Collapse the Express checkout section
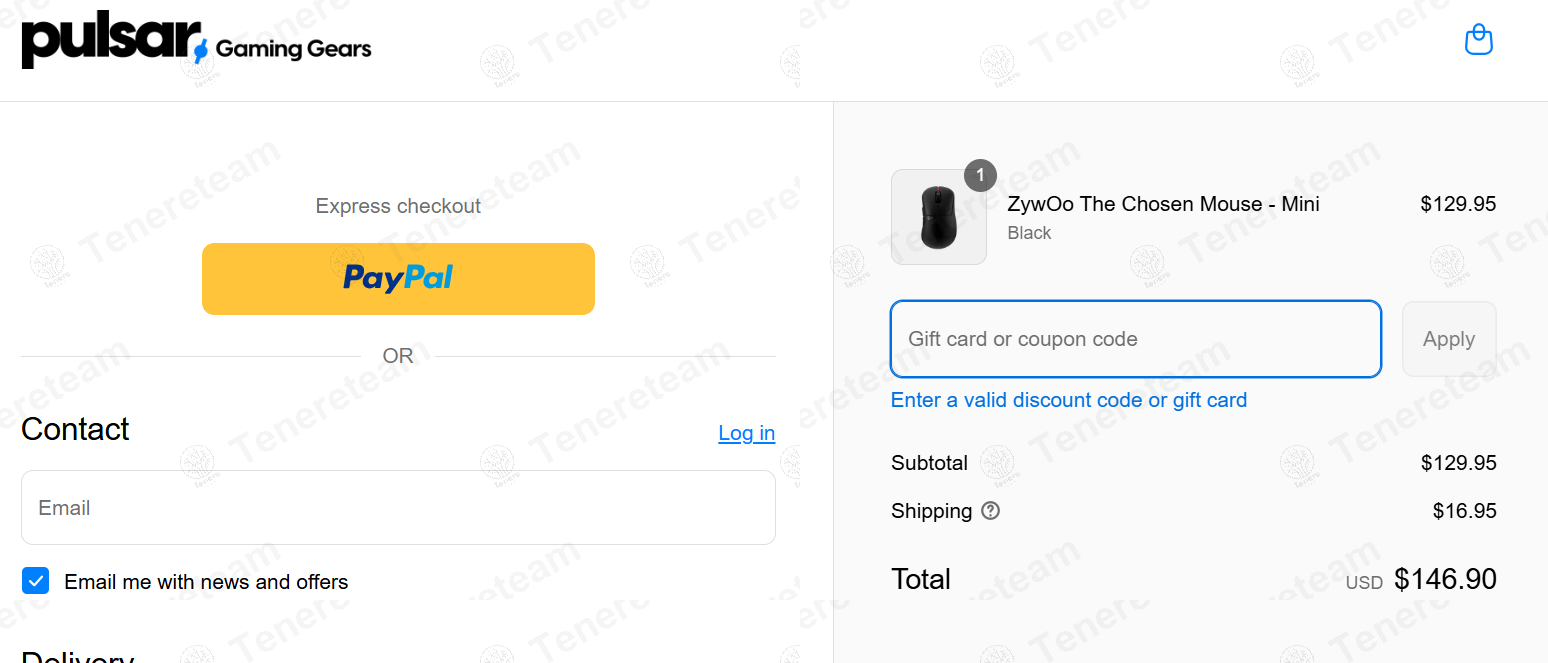Viewport: 1548px width, 663px height. [398, 205]
